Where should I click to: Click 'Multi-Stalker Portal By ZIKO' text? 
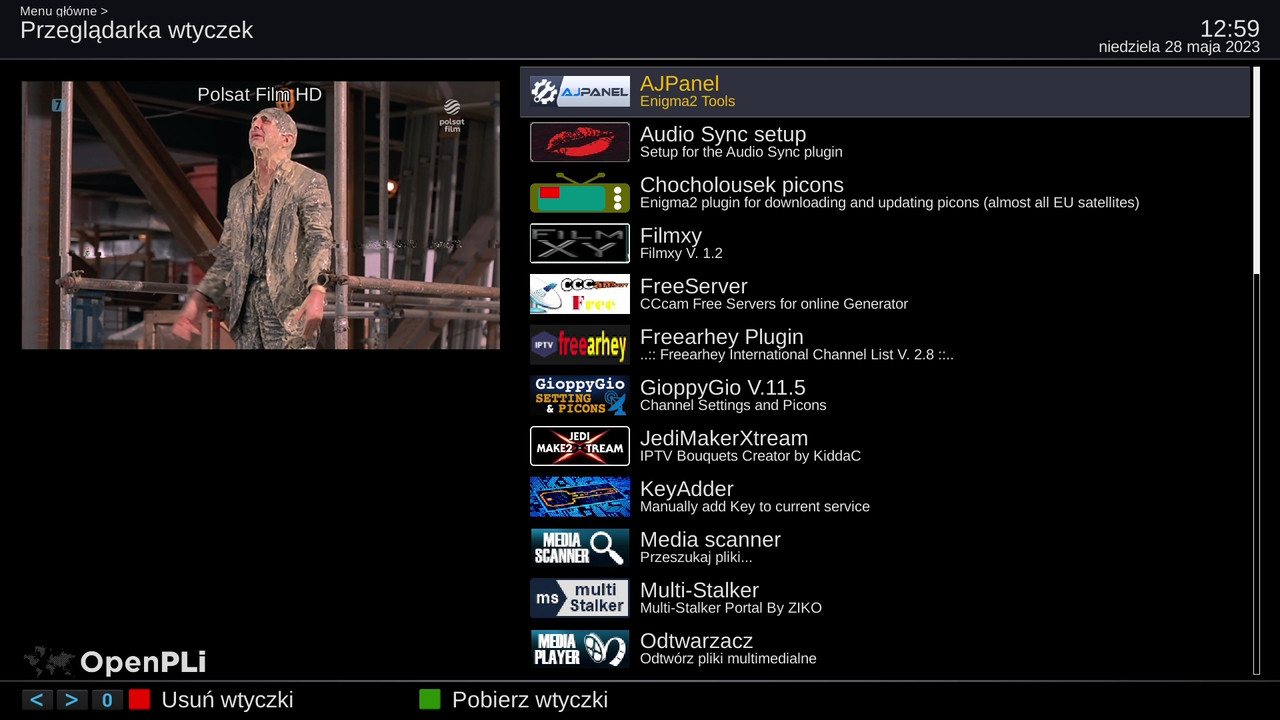[731, 608]
